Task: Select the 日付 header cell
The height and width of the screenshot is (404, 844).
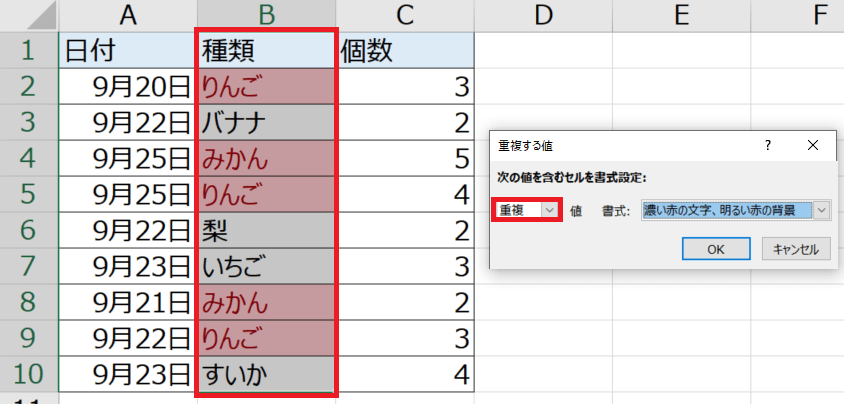Action: [x=127, y=50]
